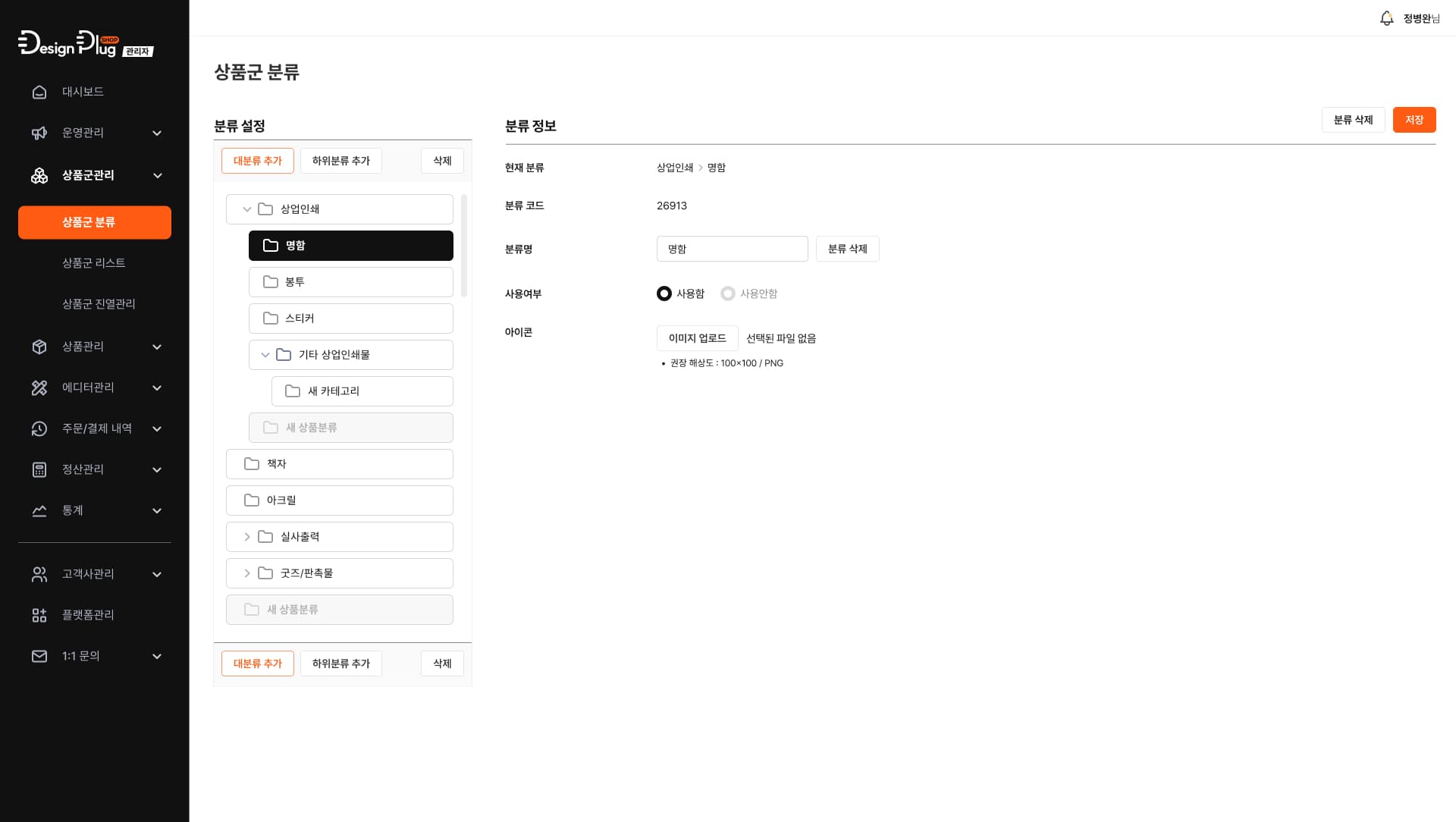1456x822 pixels.
Task: Open the 상품군 리스트 menu item
Action: click(94, 263)
